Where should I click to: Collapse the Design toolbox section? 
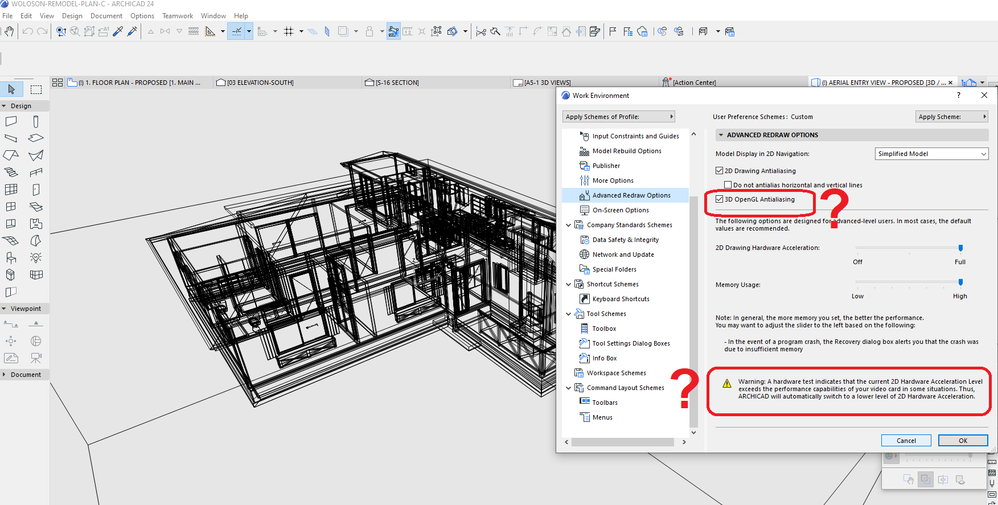5,105
